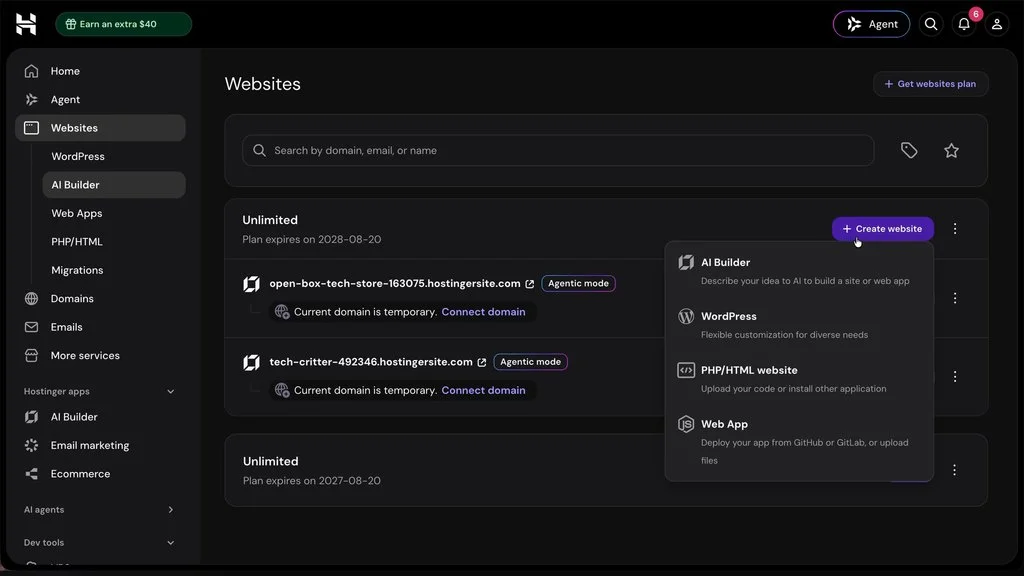Open more options for tech-critter row
The width and height of the screenshot is (1024, 576).
coord(955,376)
